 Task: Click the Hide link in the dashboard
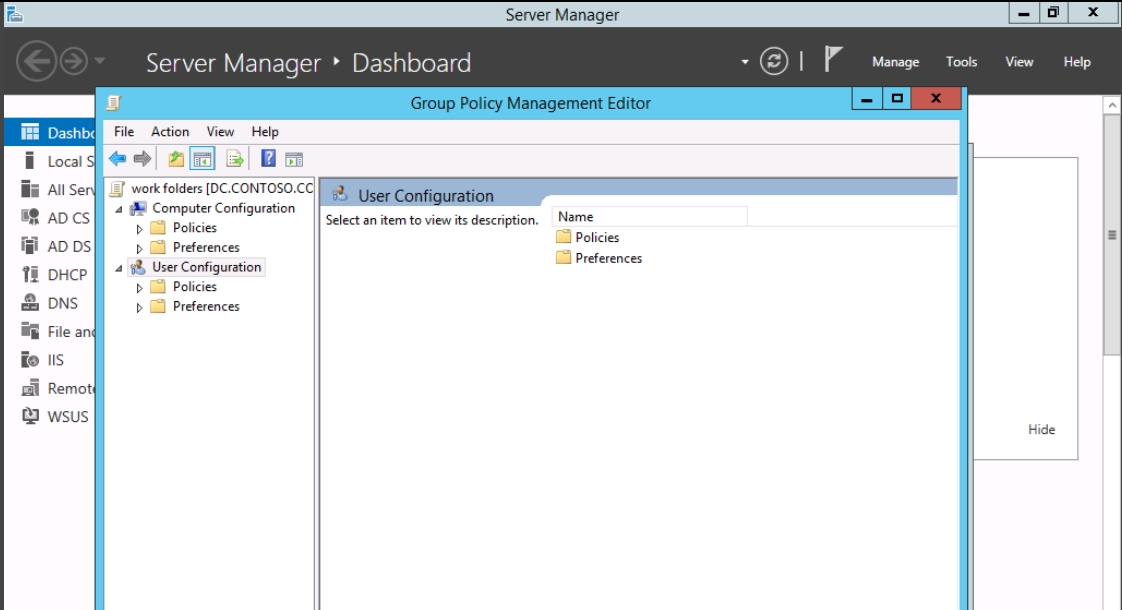(1041, 430)
